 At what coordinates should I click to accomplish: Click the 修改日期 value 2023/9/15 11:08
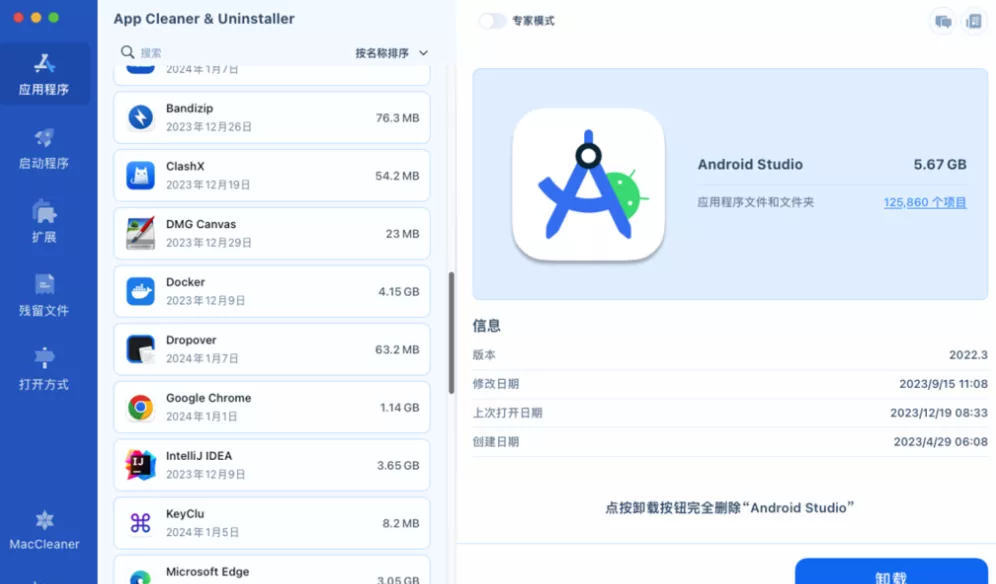(x=943, y=384)
